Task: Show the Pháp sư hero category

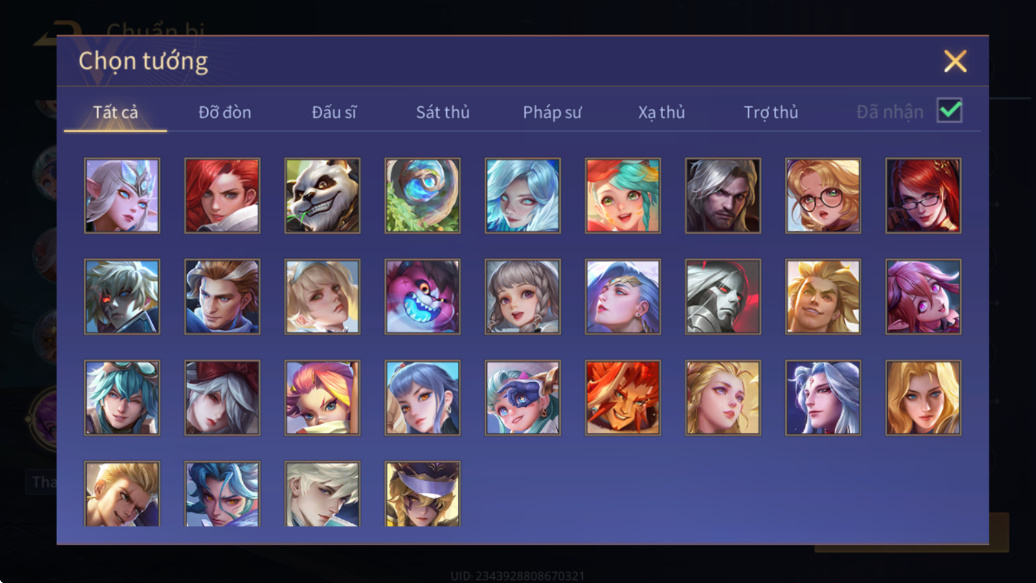Action: point(552,112)
